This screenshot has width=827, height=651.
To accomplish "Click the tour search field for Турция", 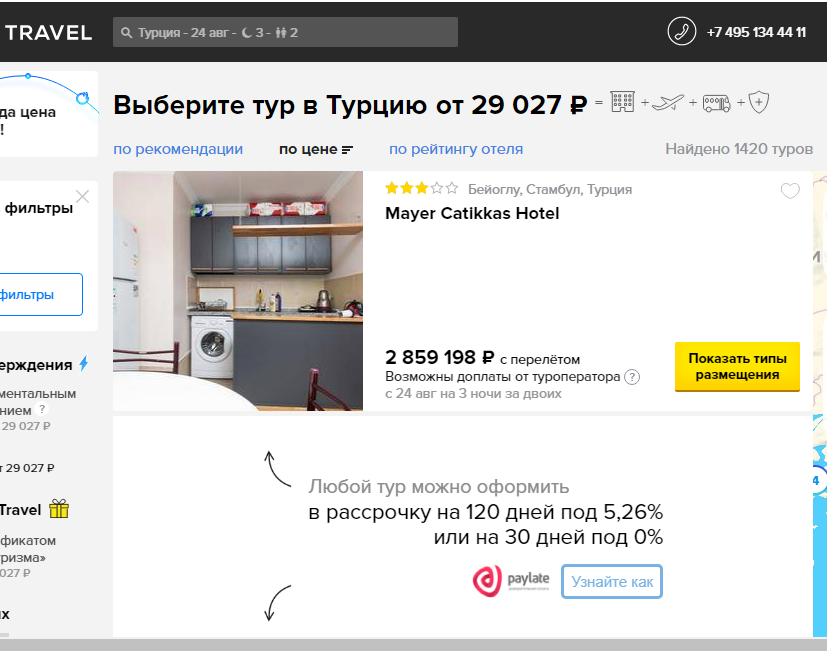I will (285, 32).
